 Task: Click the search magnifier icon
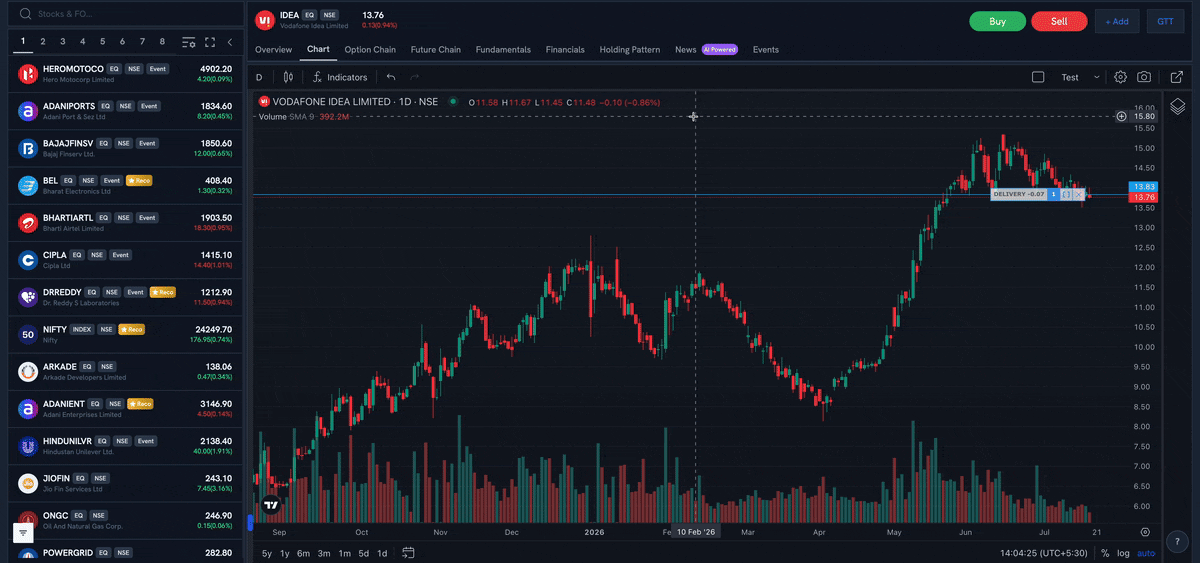[x=26, y=14]
